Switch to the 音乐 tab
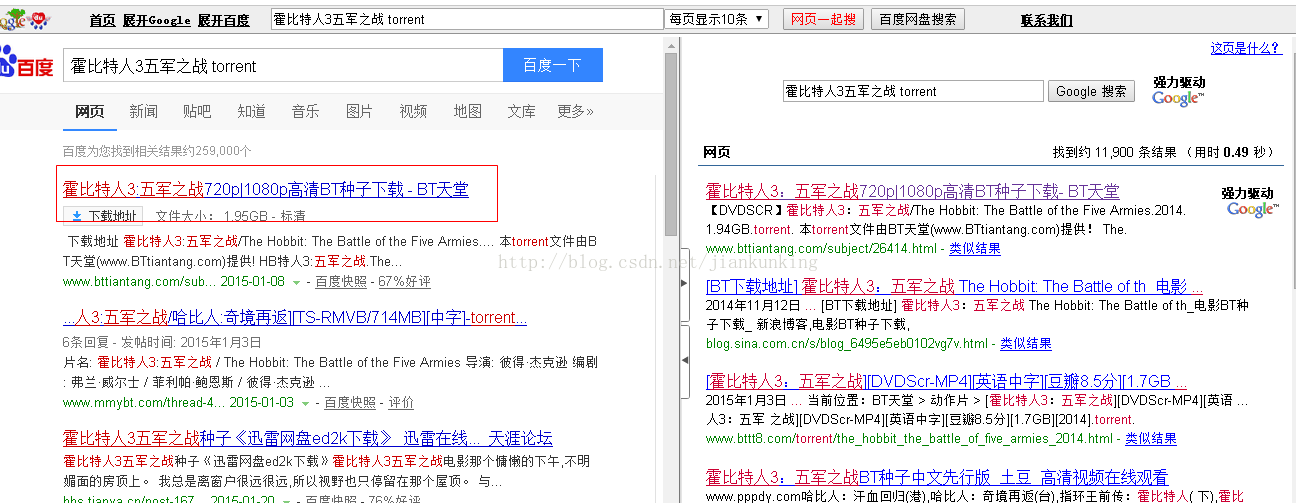The height and width of the screenshot is (503, 1296). (305, 111)
